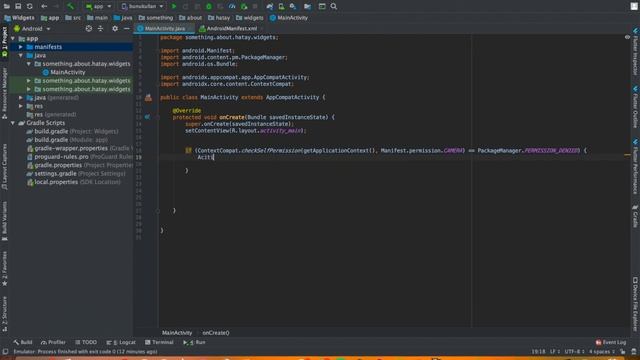The height and width of the screenshot is (360, 640).
Task: Navigate back with the left arrow icon
Action: pos(44,6)
